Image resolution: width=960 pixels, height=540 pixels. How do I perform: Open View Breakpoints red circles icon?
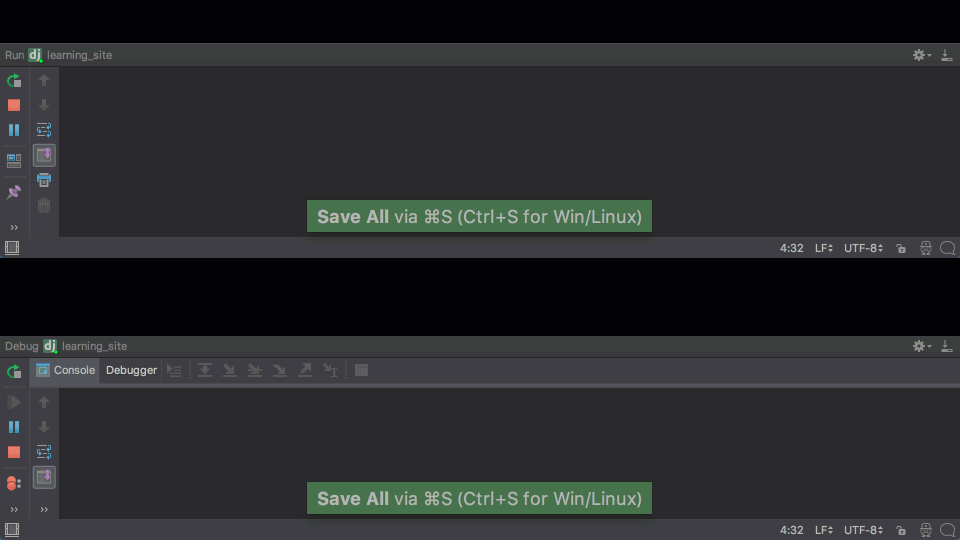point(13,483)
